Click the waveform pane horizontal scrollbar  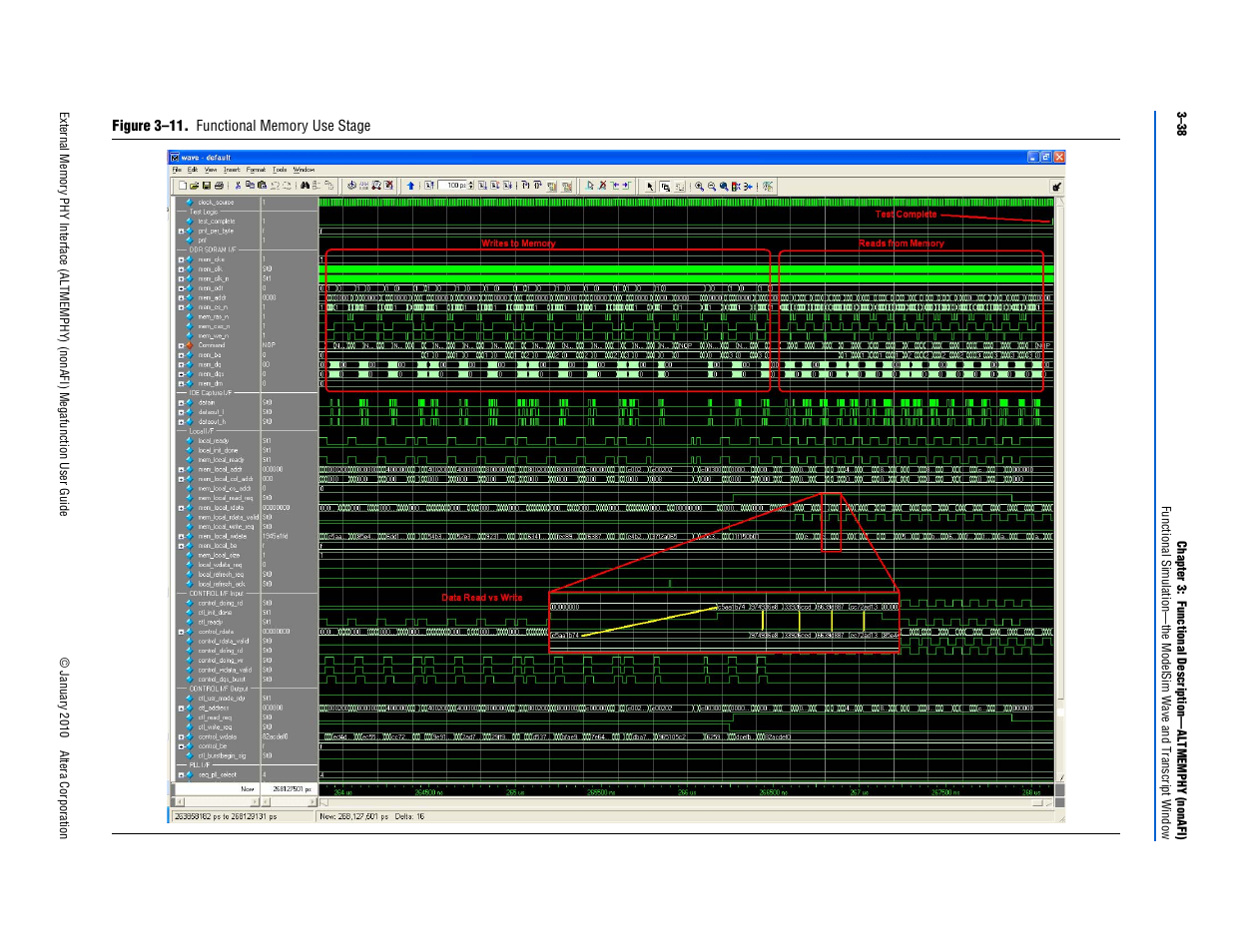coord(687,802)
